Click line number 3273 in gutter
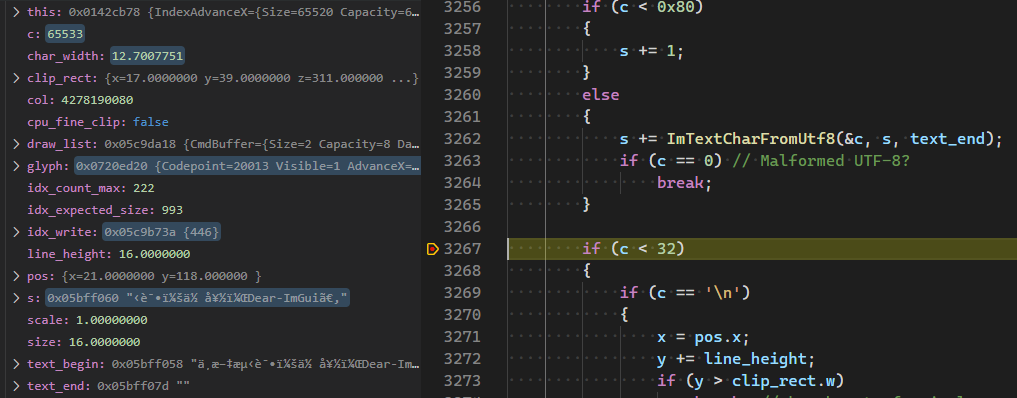1017x398 pixels. pos(462,380)
